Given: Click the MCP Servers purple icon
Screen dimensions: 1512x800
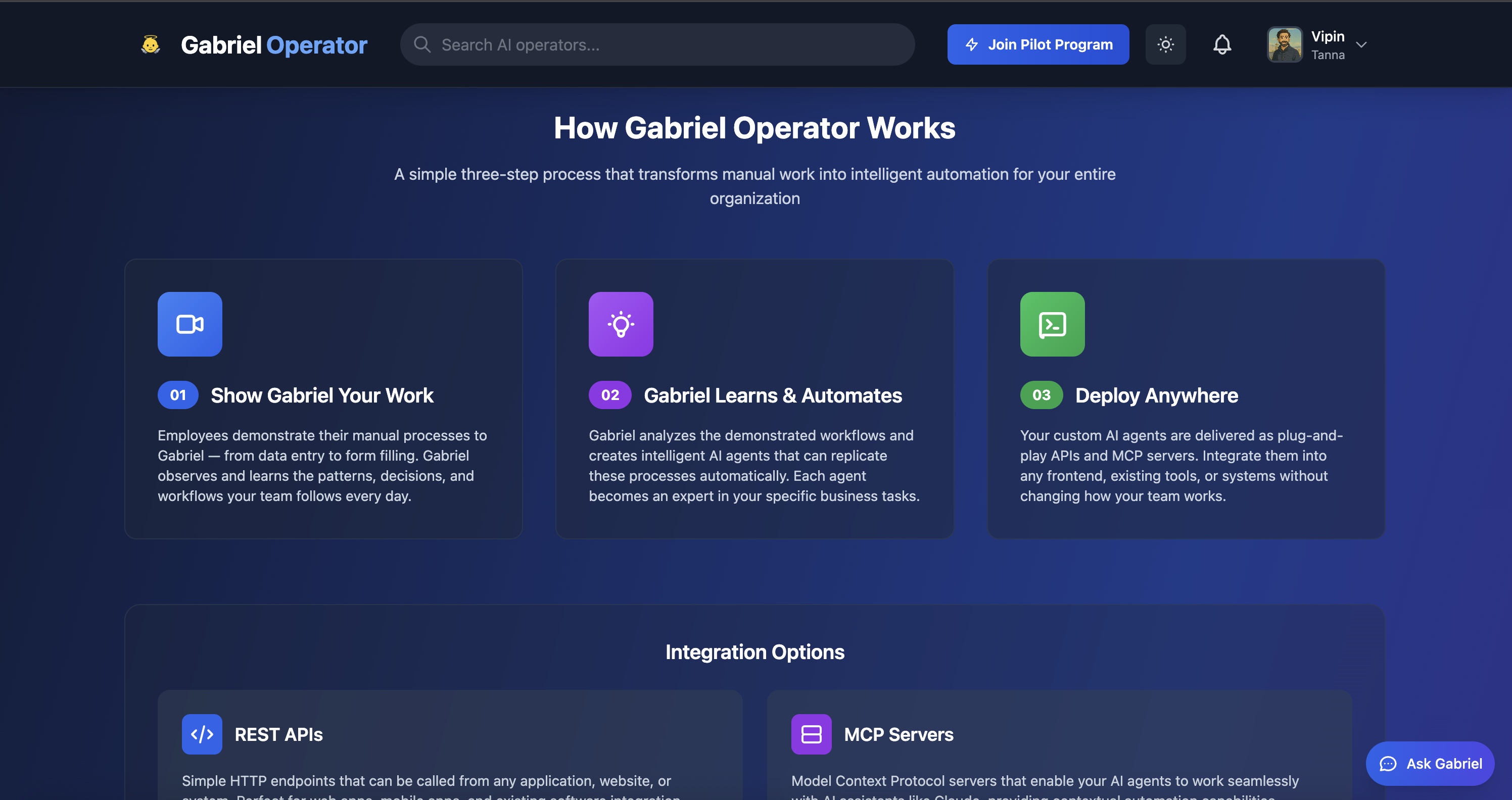Looking at the screenshot, I should 811,734.
